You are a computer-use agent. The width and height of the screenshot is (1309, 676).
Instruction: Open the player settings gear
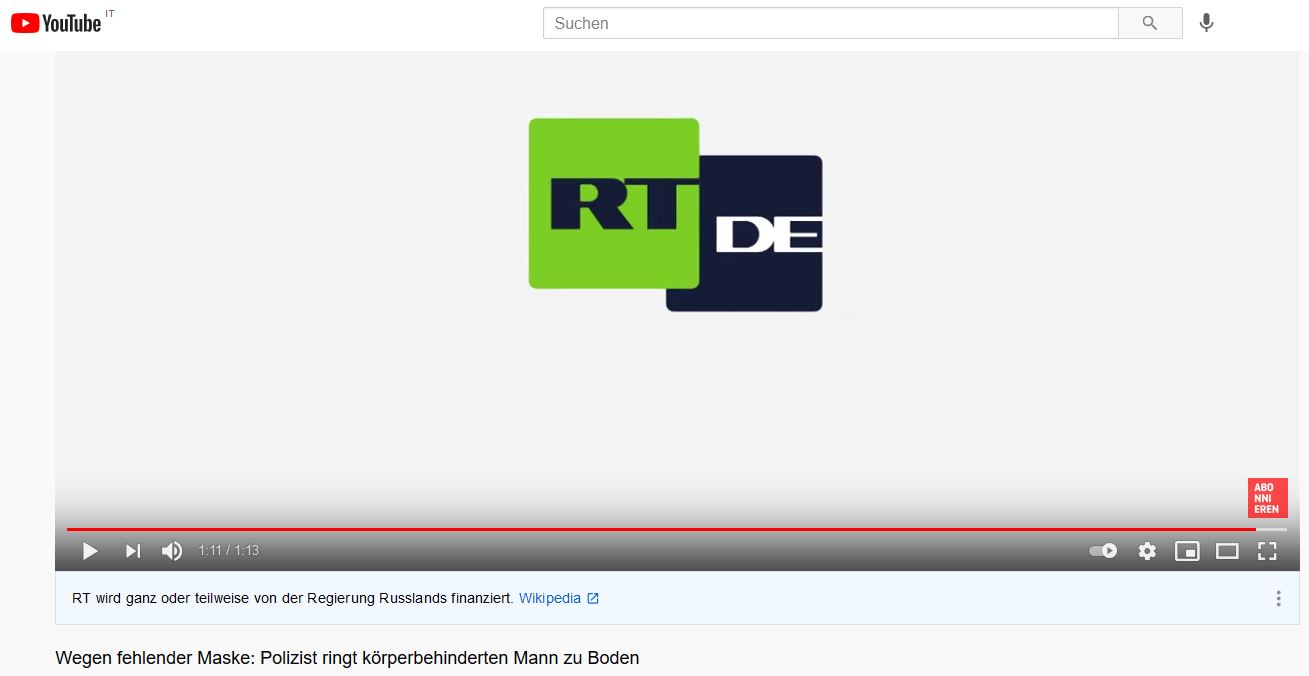coord(1147,551)
